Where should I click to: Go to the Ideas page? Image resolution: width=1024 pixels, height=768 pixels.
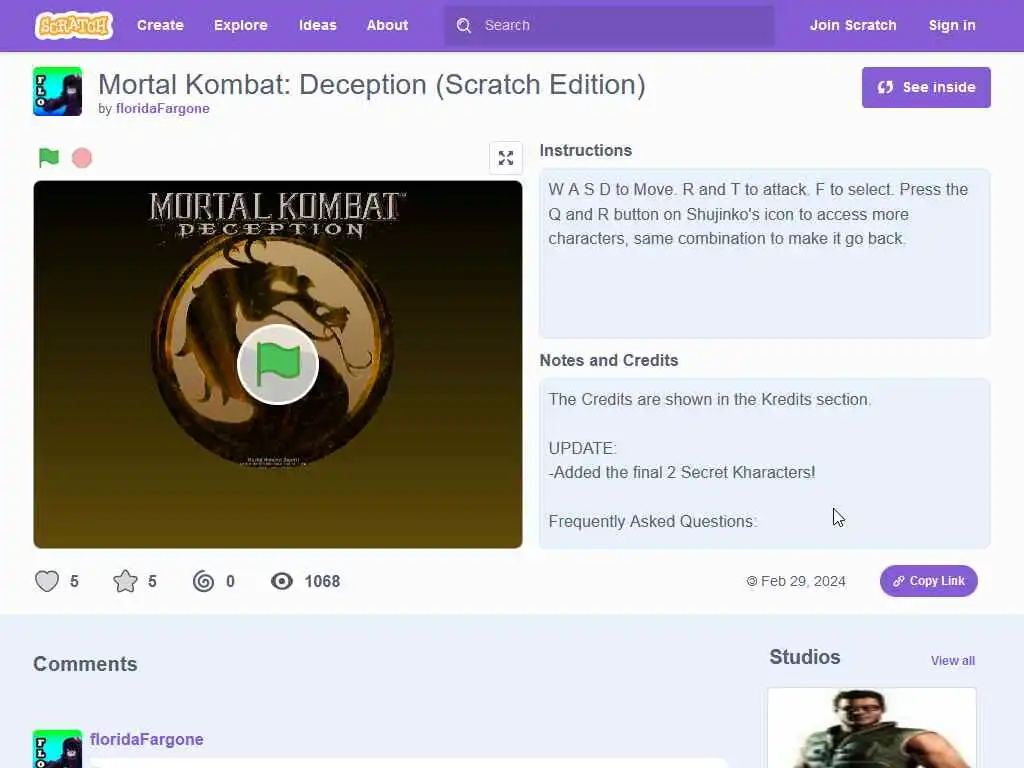click(x=317, y=25)
